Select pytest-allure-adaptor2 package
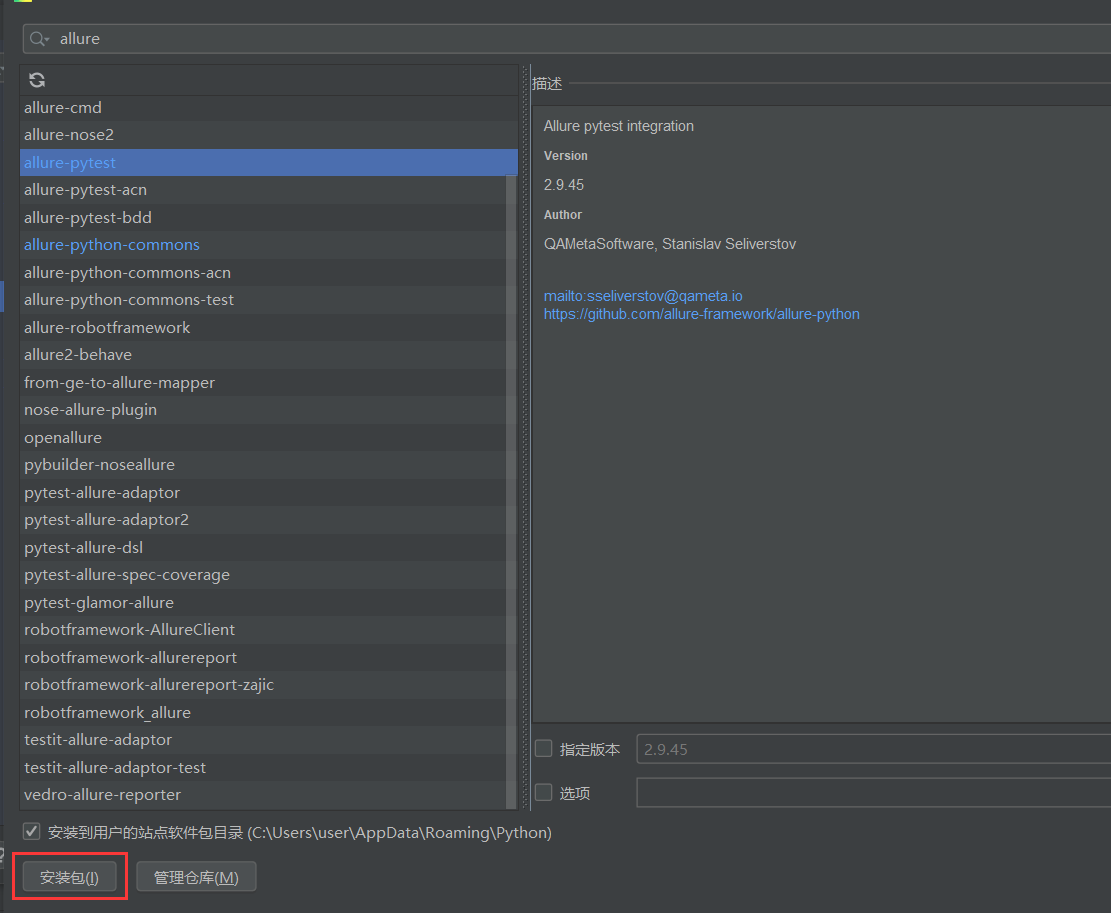 pos(264,520)
